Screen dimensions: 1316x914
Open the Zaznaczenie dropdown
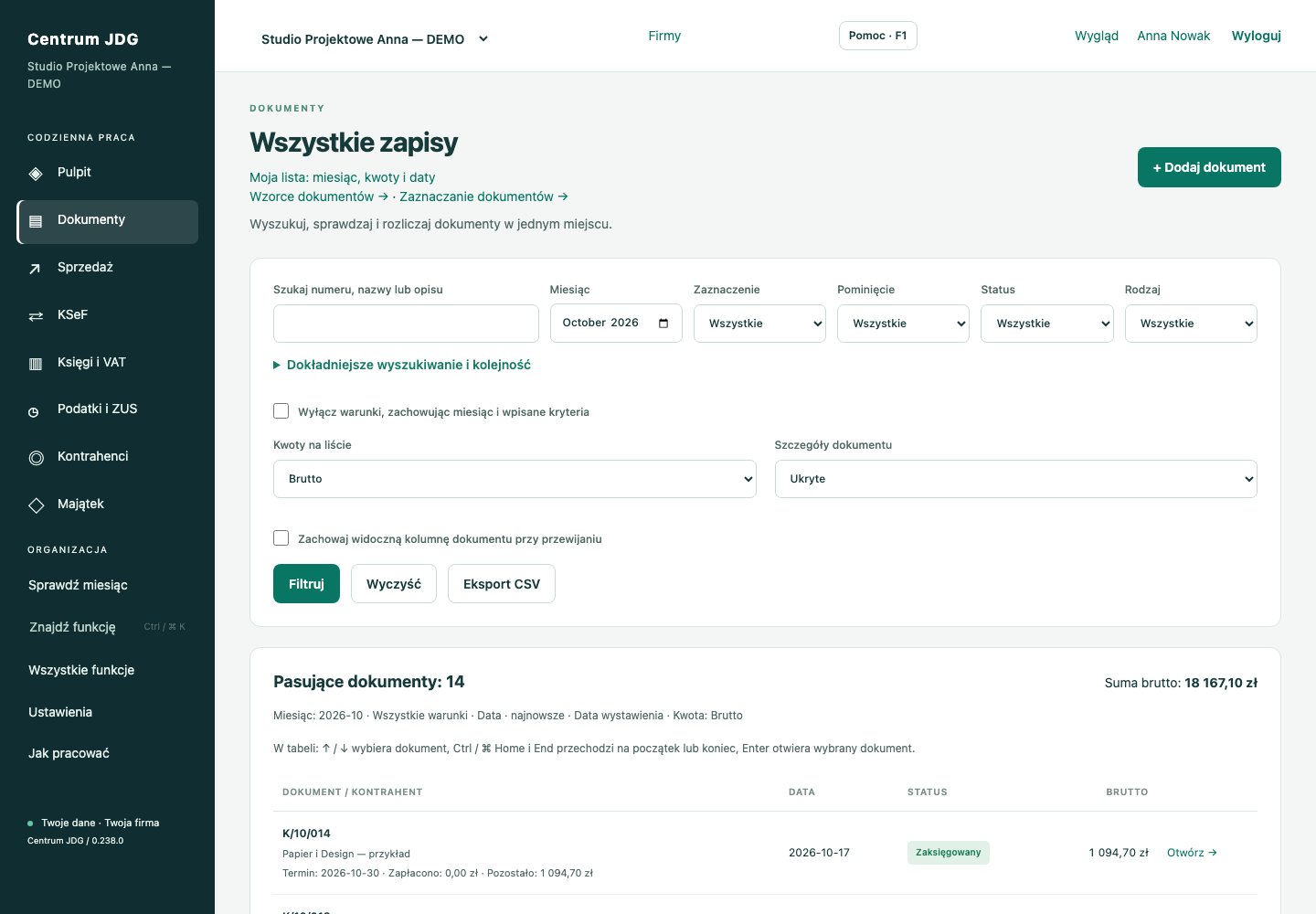(x=759, y=324)
